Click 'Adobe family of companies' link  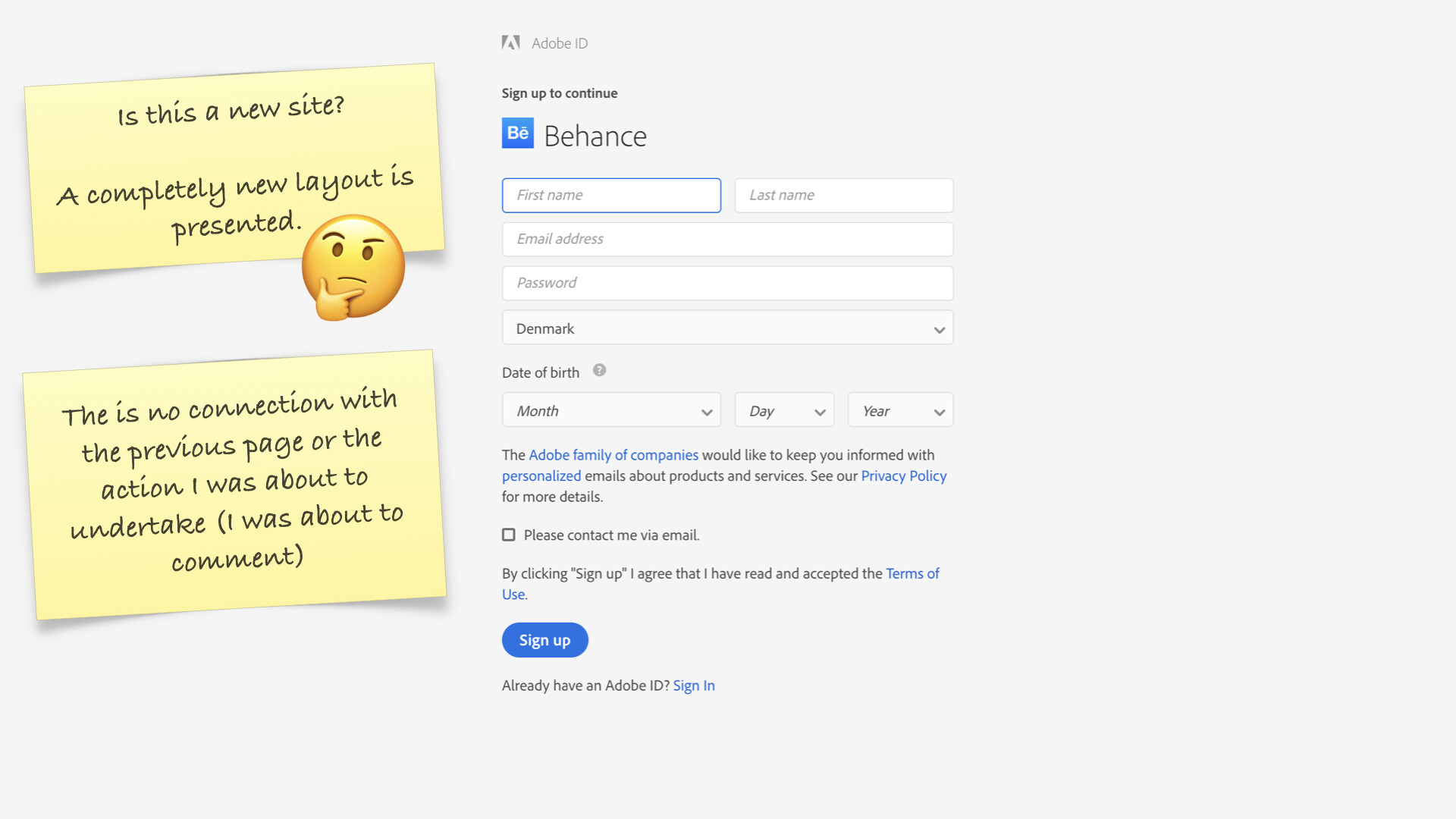tap(613, 455)
